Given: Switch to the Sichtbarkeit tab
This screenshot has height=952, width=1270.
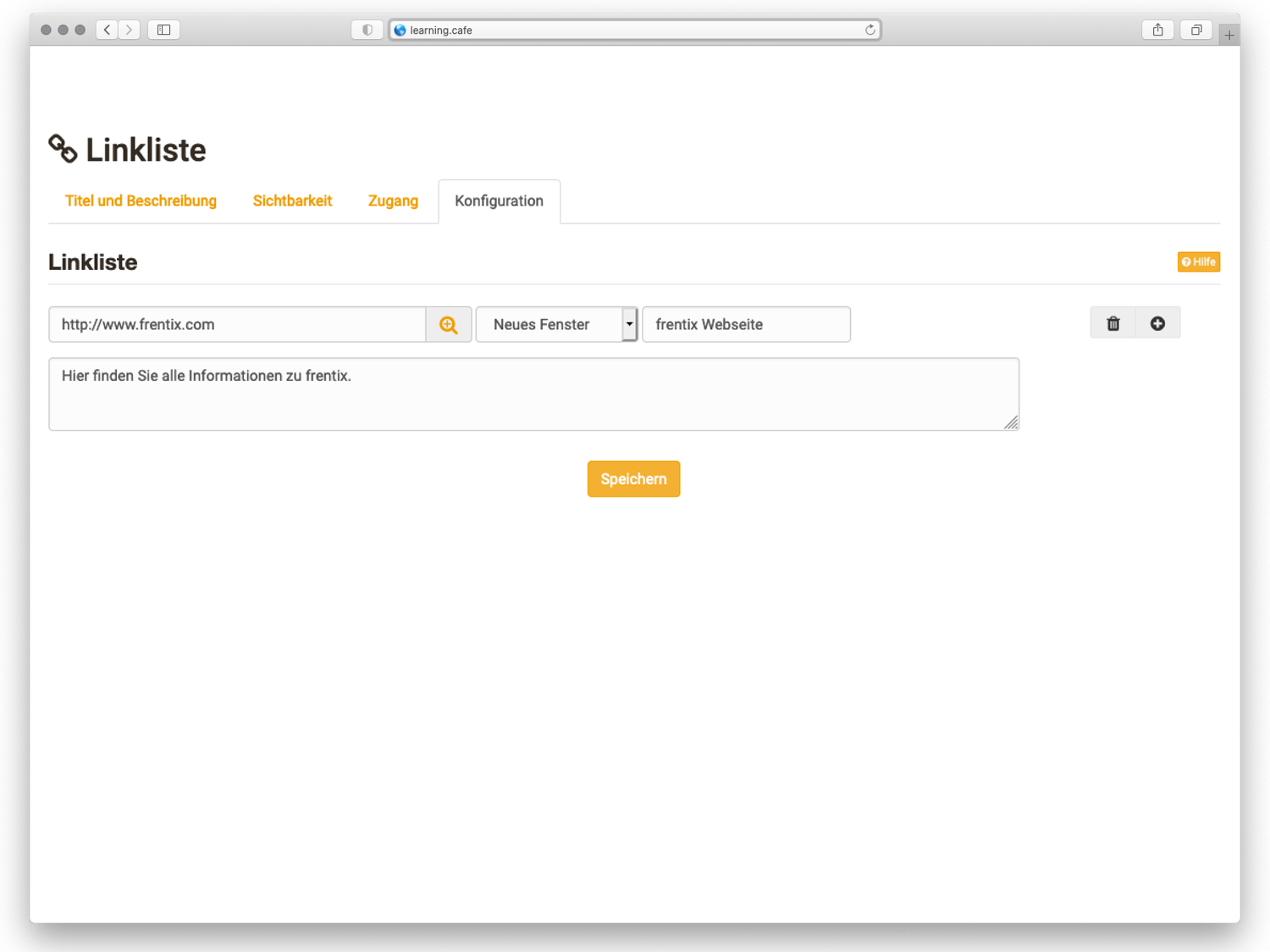Looking at the screenshot, I should pyautogui.click(x=292, y=201).
